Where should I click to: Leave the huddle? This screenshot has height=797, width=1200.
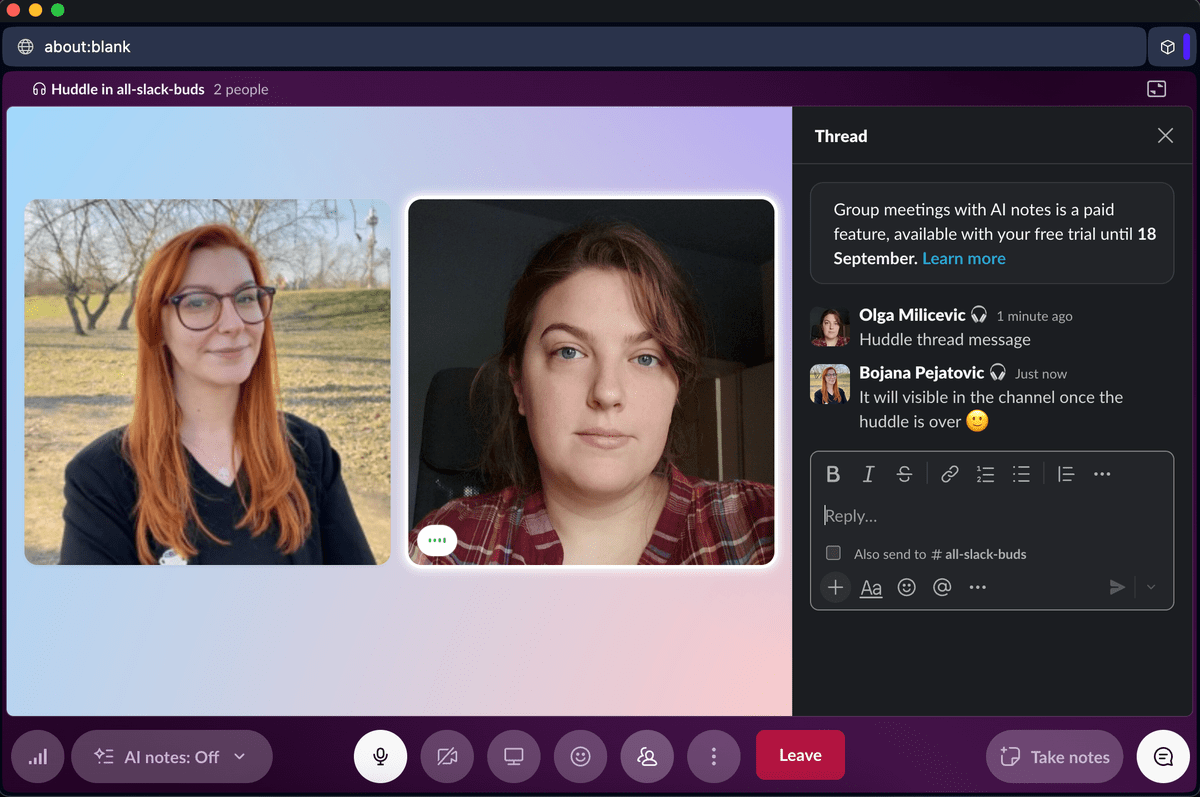(800, 755)
